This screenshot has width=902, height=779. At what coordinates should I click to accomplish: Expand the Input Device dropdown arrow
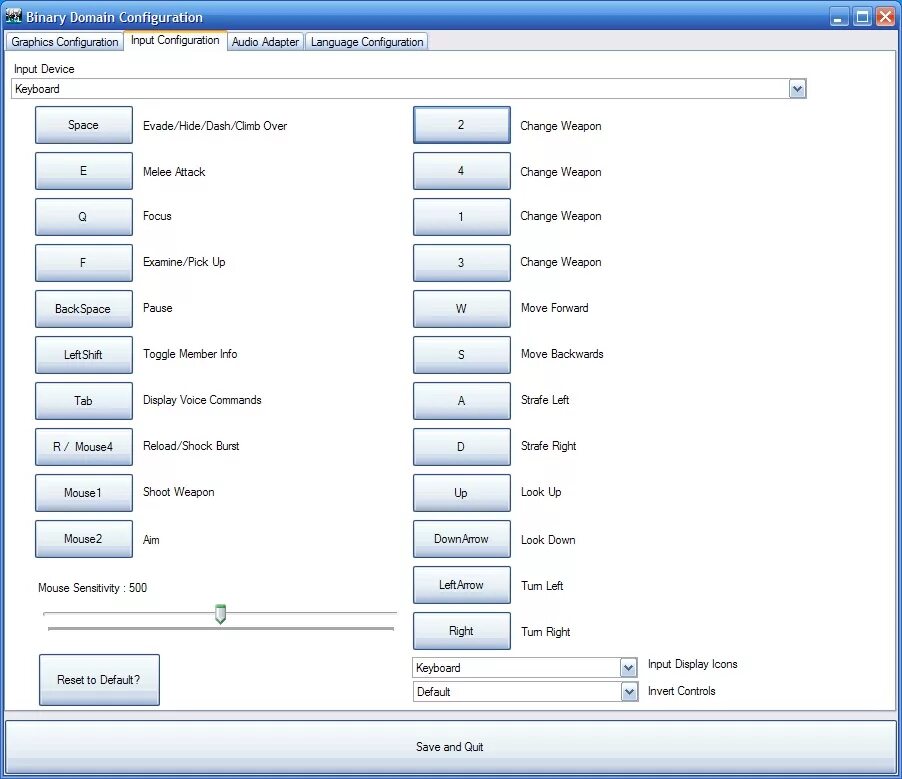click(797, 89)
